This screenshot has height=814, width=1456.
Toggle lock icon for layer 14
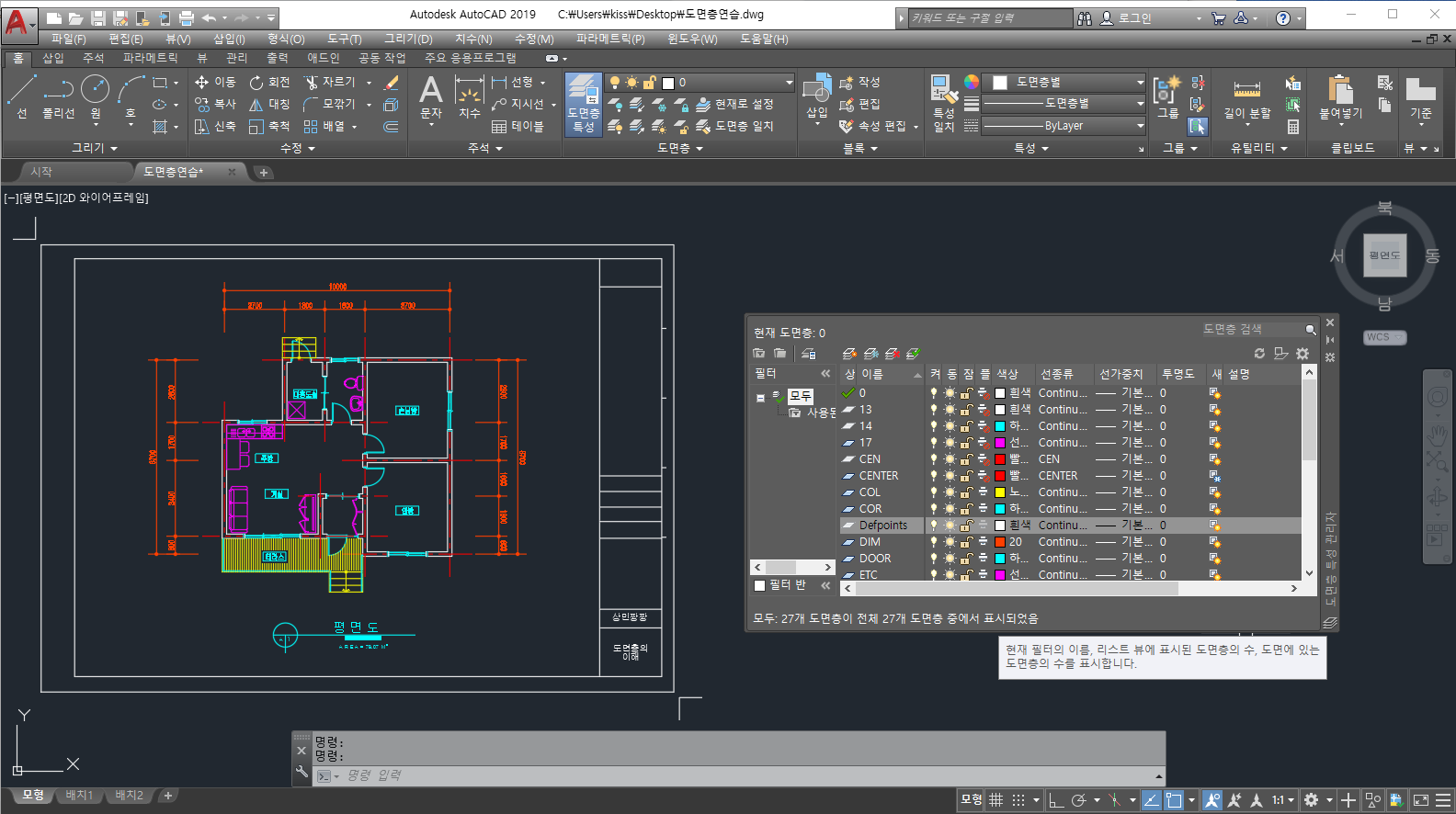(x=966, y=426)
